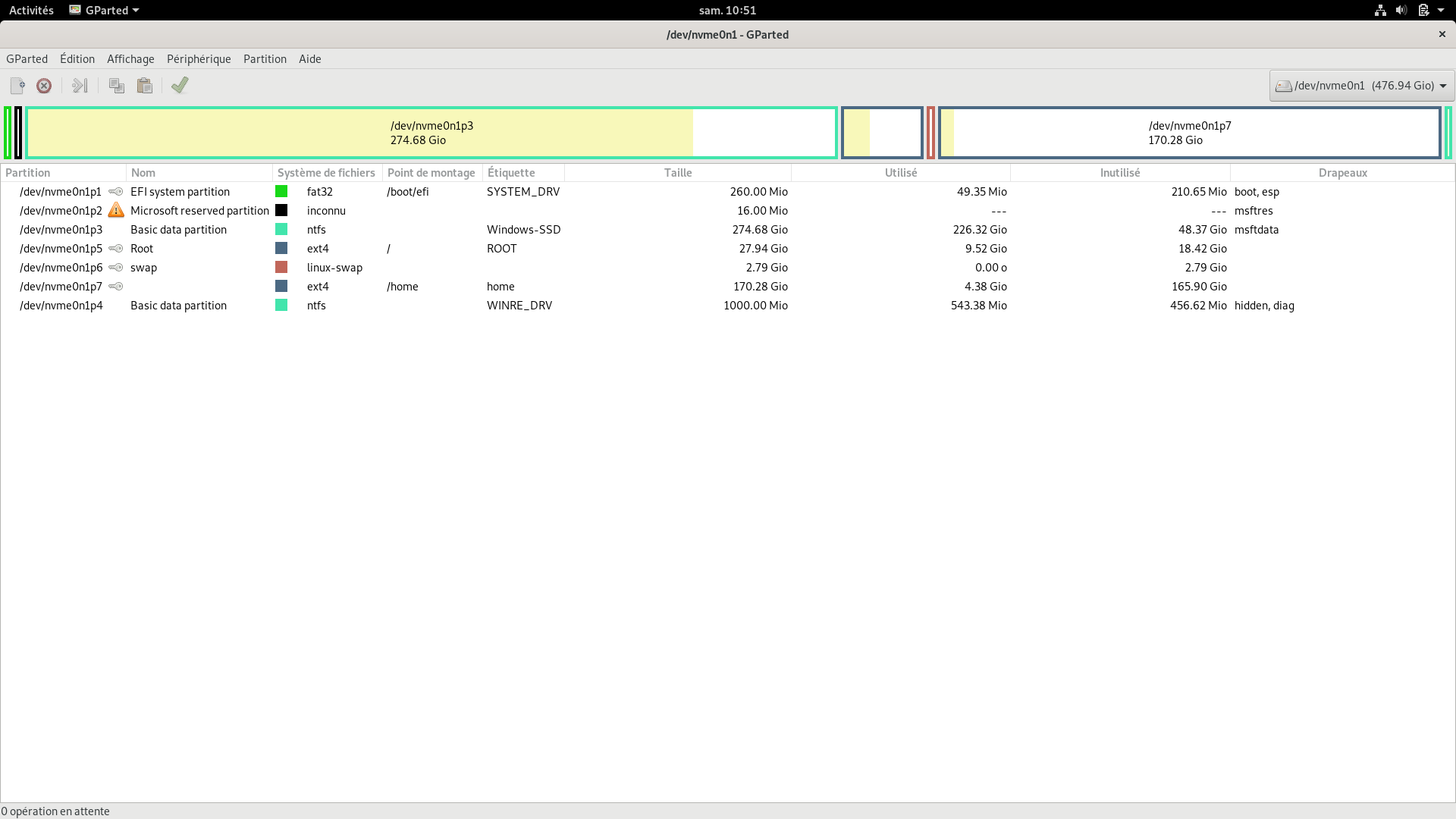Select /dev/nvme0n1p3 block in disk map

click(x=431, y=133)
